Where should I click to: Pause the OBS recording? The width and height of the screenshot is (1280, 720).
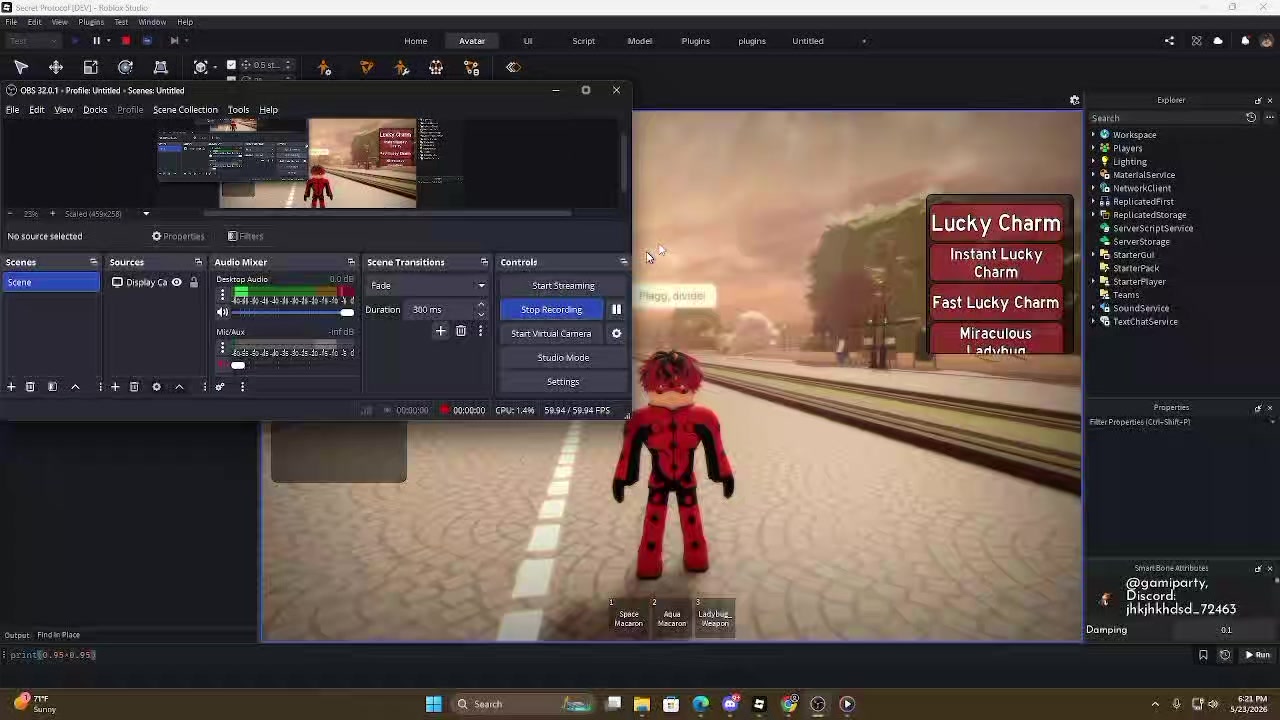(x=616, y=310)
